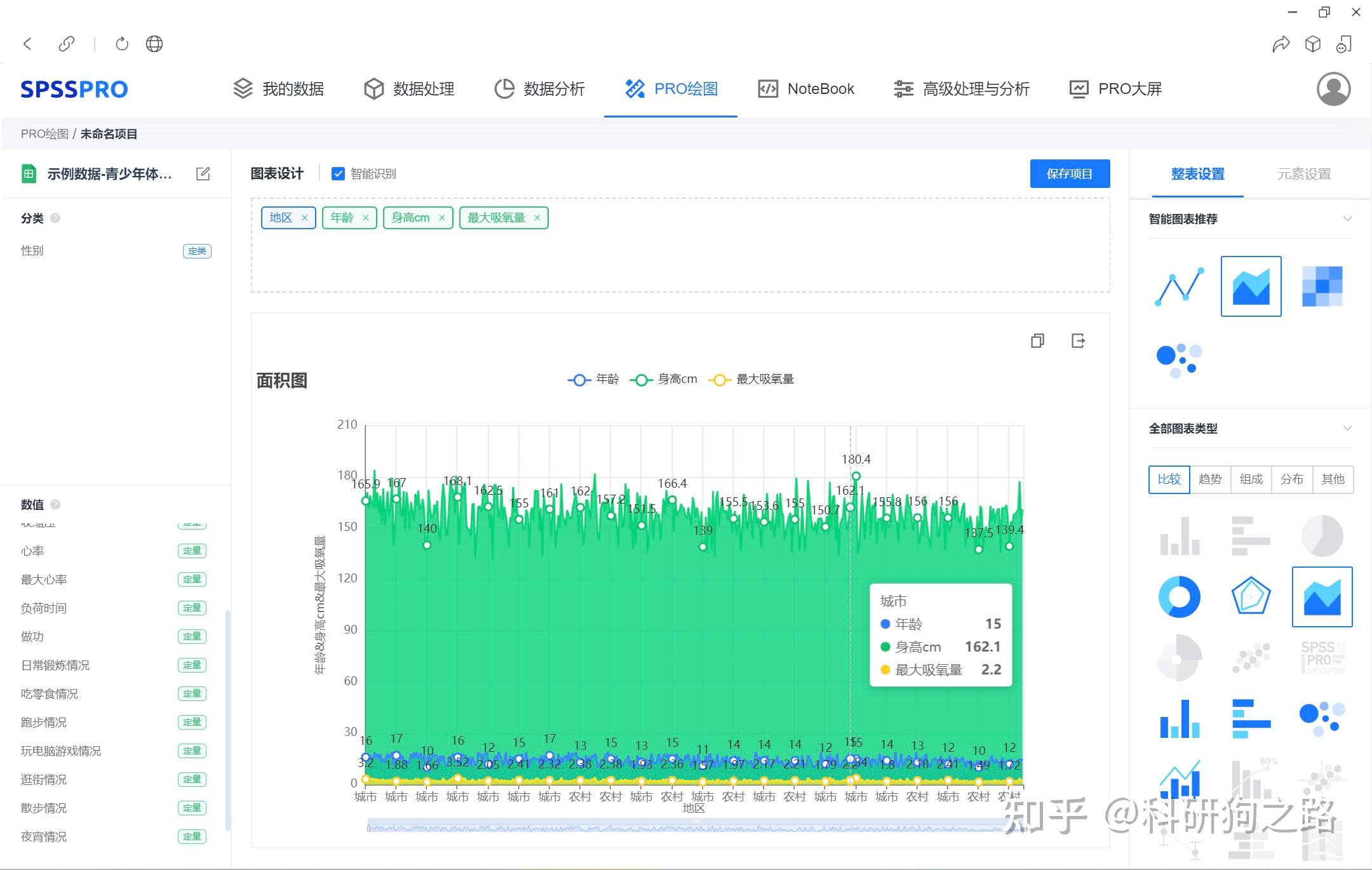This screenshot has width=1372, height=870.
Task: Uncheck the 智能识别 checkbox
Action: [x=339, y=173]
